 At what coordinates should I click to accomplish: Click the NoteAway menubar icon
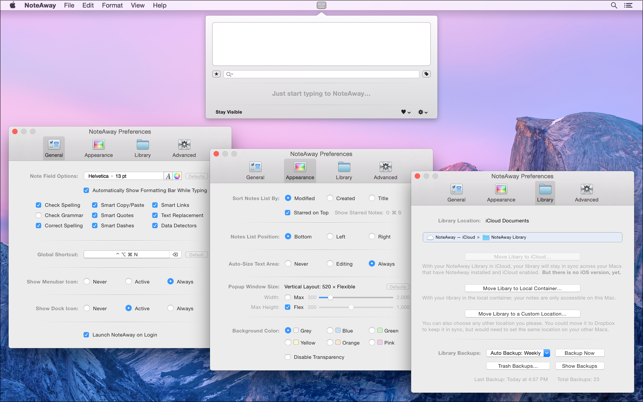click(322, 5)
